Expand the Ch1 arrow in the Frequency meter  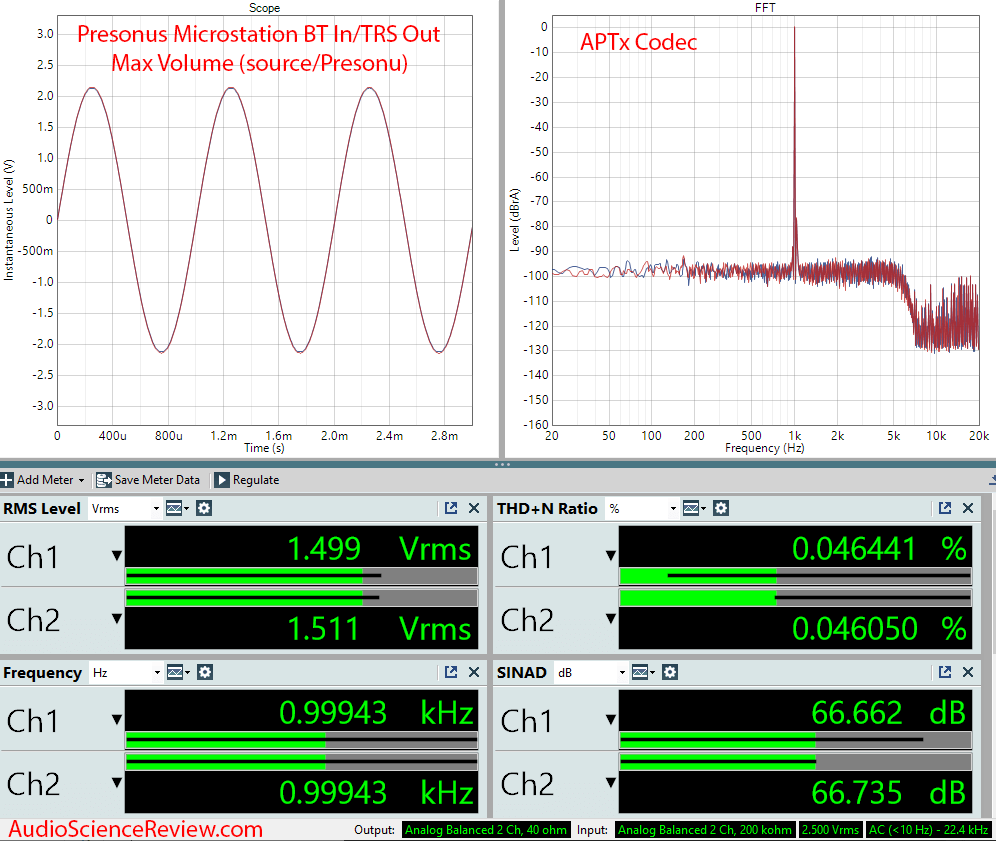click(117, 720)
